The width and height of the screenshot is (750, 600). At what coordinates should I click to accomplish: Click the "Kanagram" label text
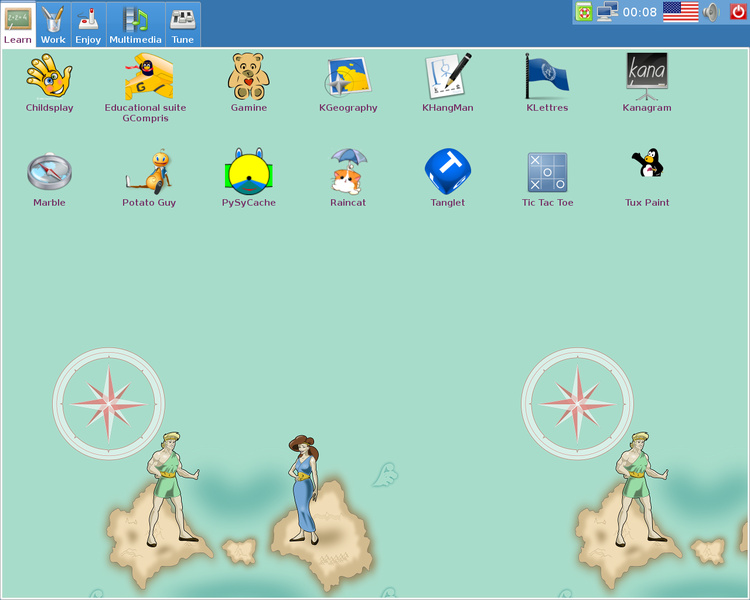click(647, 108)
